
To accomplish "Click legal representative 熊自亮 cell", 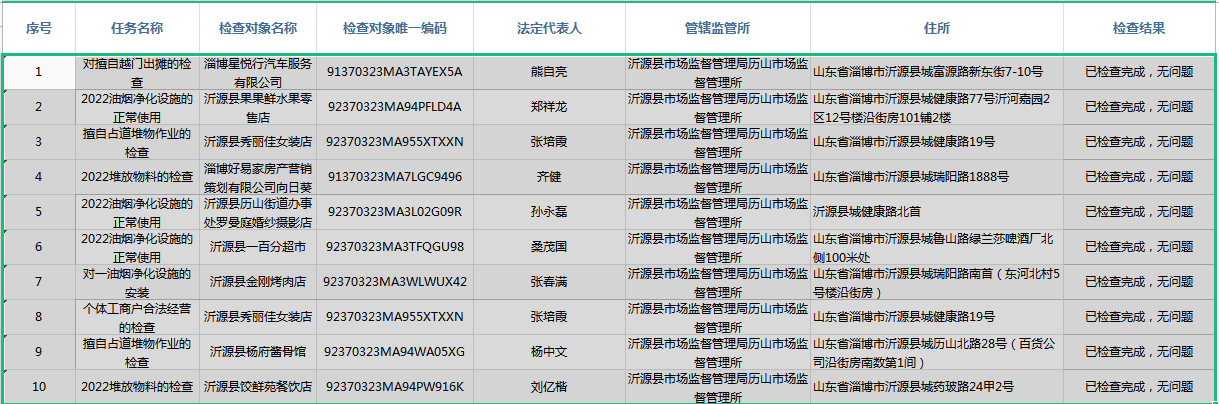I will click(x=548, y=72).
